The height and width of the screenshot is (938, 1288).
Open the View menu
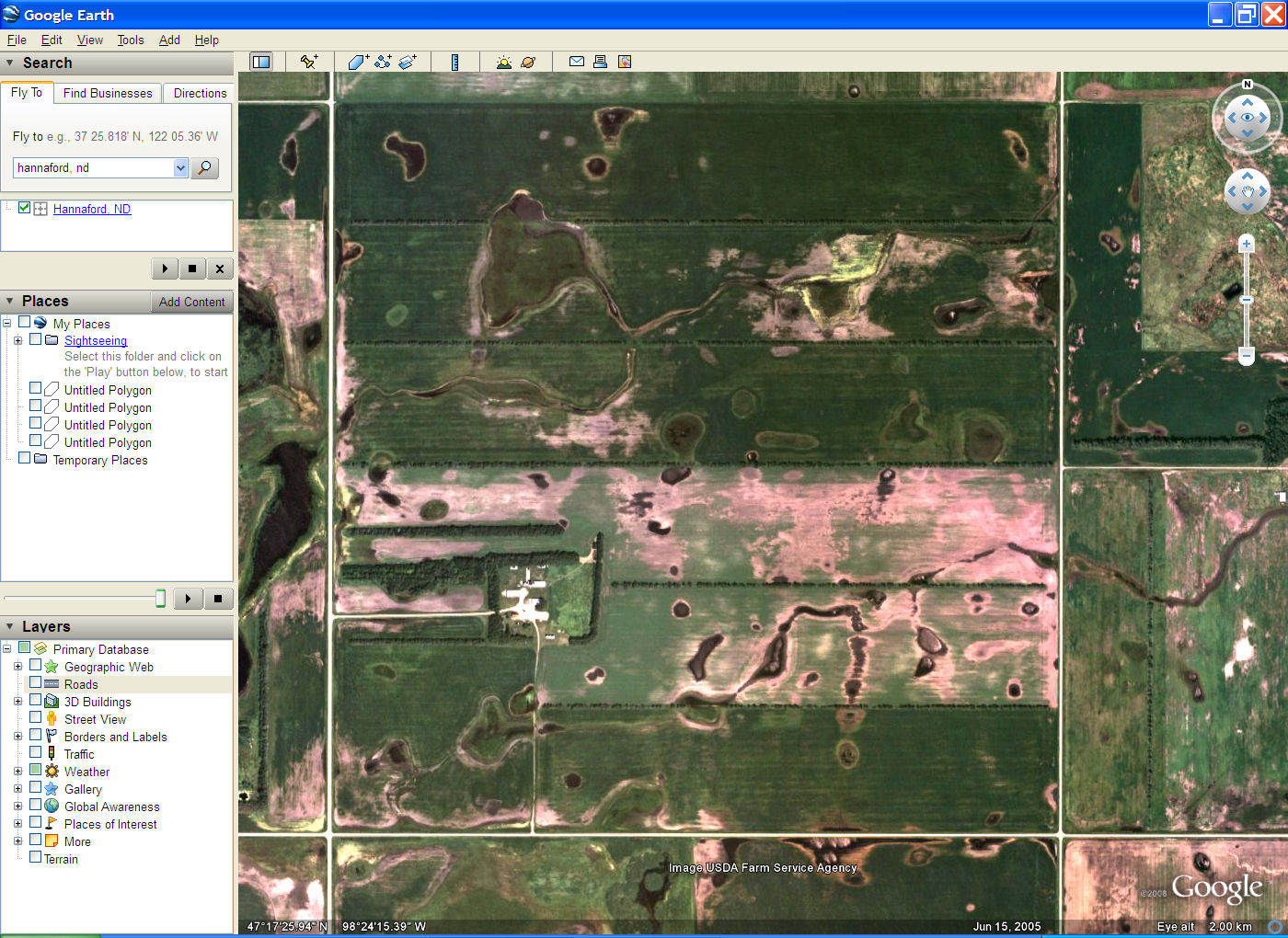point(90,40)
